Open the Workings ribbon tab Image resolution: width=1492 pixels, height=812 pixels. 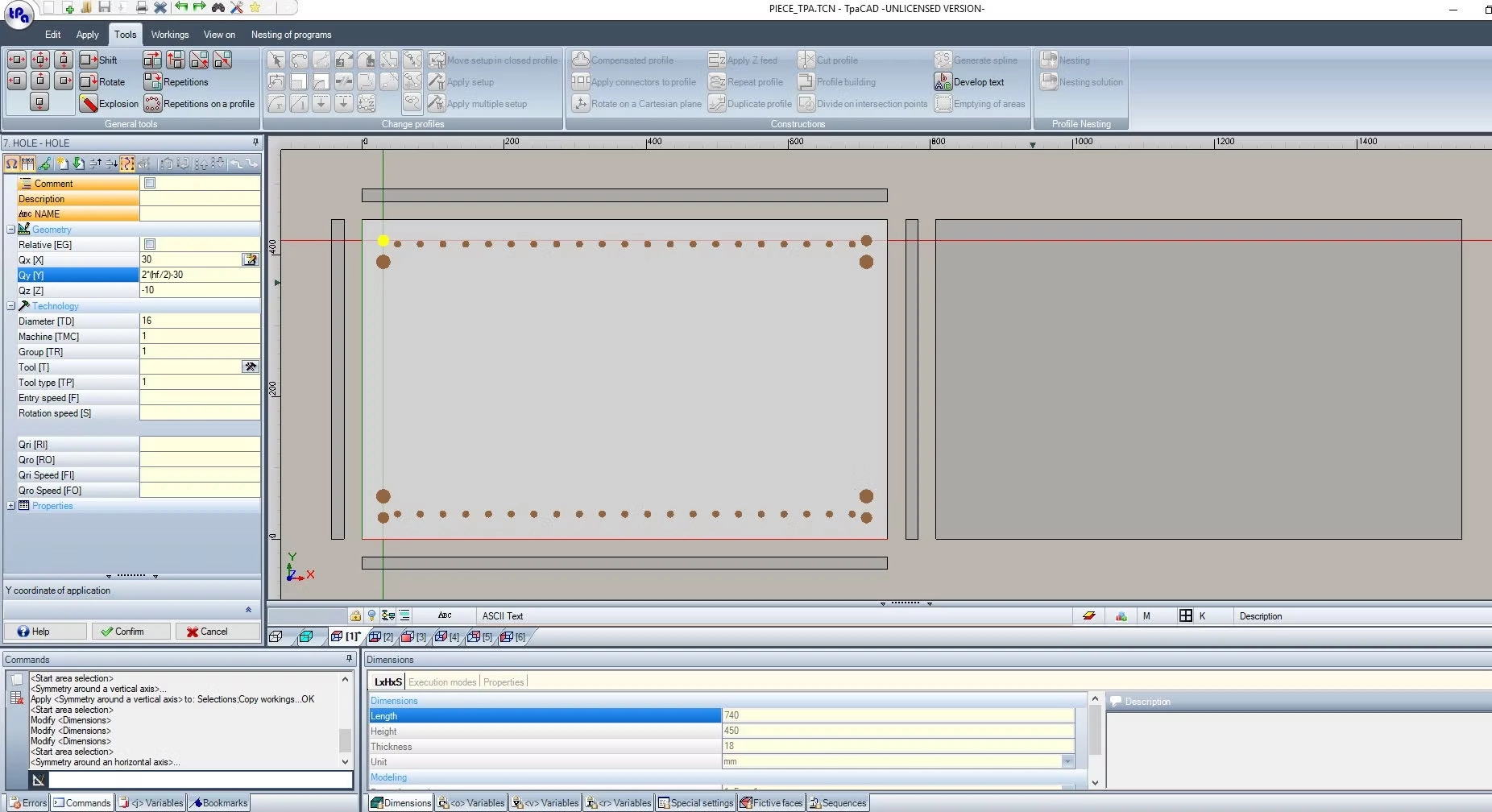(169, 35)
